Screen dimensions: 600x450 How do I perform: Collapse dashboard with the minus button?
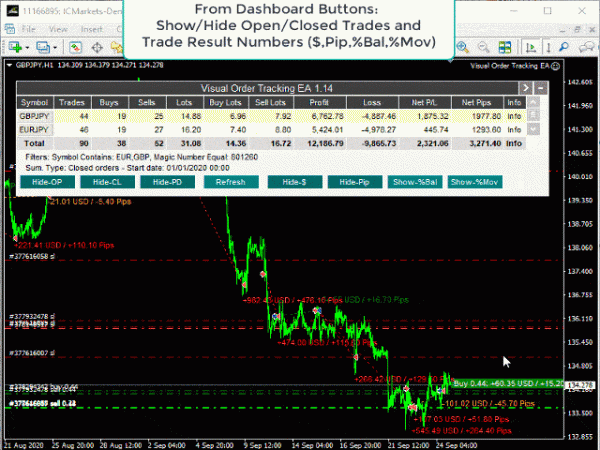point(541,88)
